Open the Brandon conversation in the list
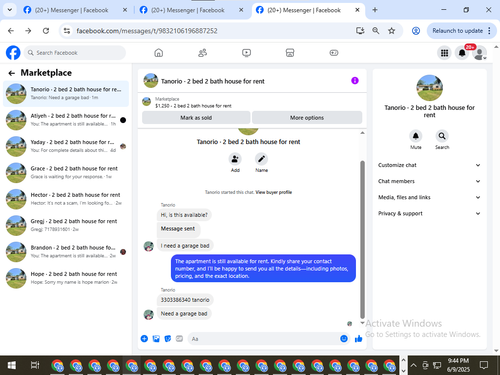This screenshot has width=500, height=375. 66,252
